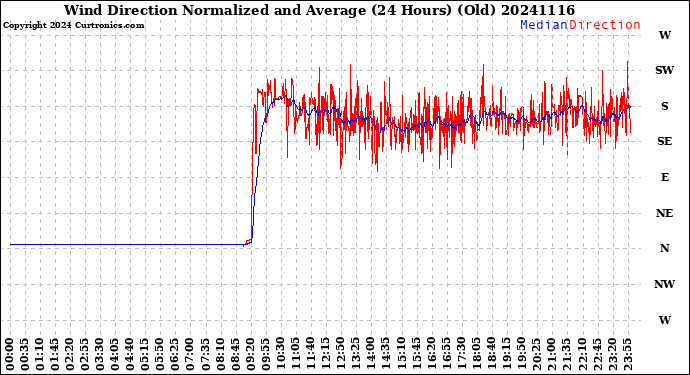Click the 16:20 time axis label
The image size is (690, 375).
coord(431,354)
